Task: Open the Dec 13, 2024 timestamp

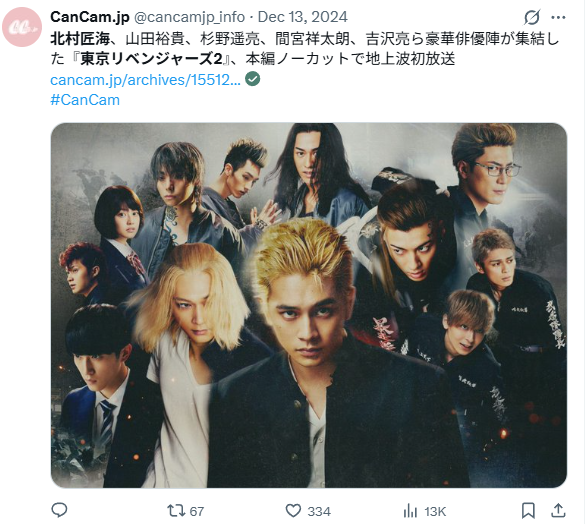Action: coord(303,17)
